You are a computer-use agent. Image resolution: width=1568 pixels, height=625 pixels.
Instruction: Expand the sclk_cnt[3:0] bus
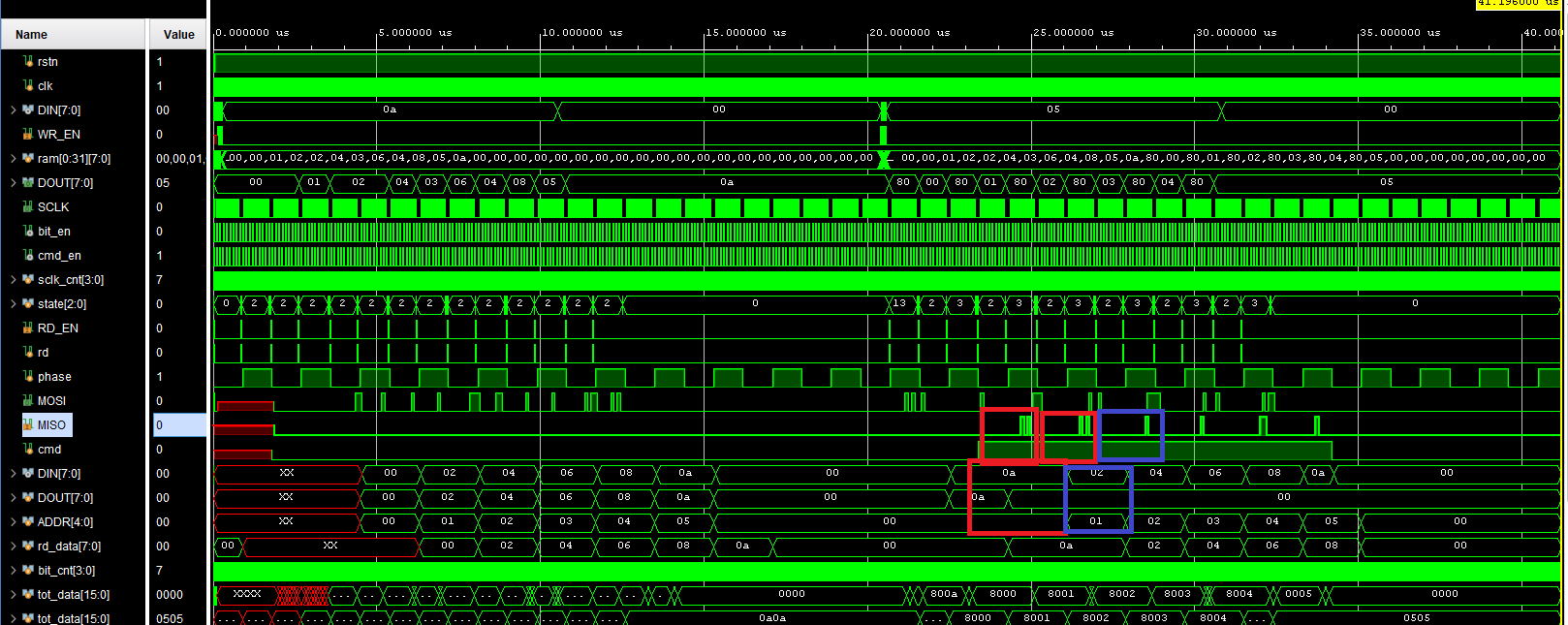13,279
